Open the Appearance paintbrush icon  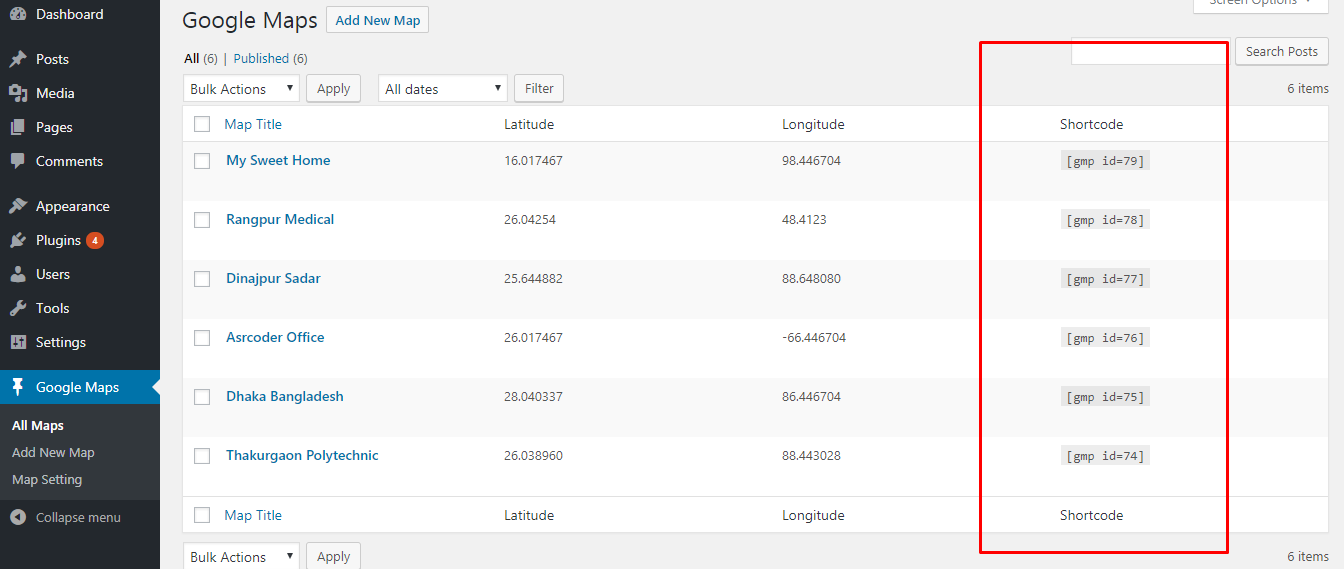click(18, 206)
